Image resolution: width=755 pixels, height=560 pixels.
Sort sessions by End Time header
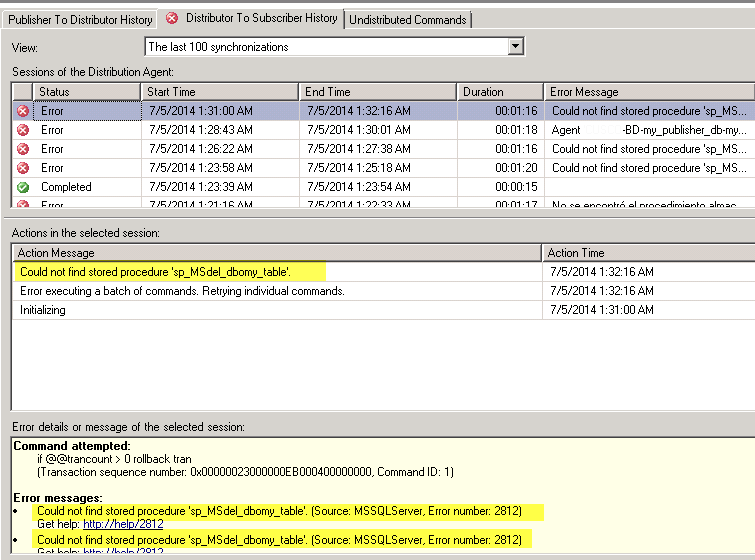coord(378,91)
